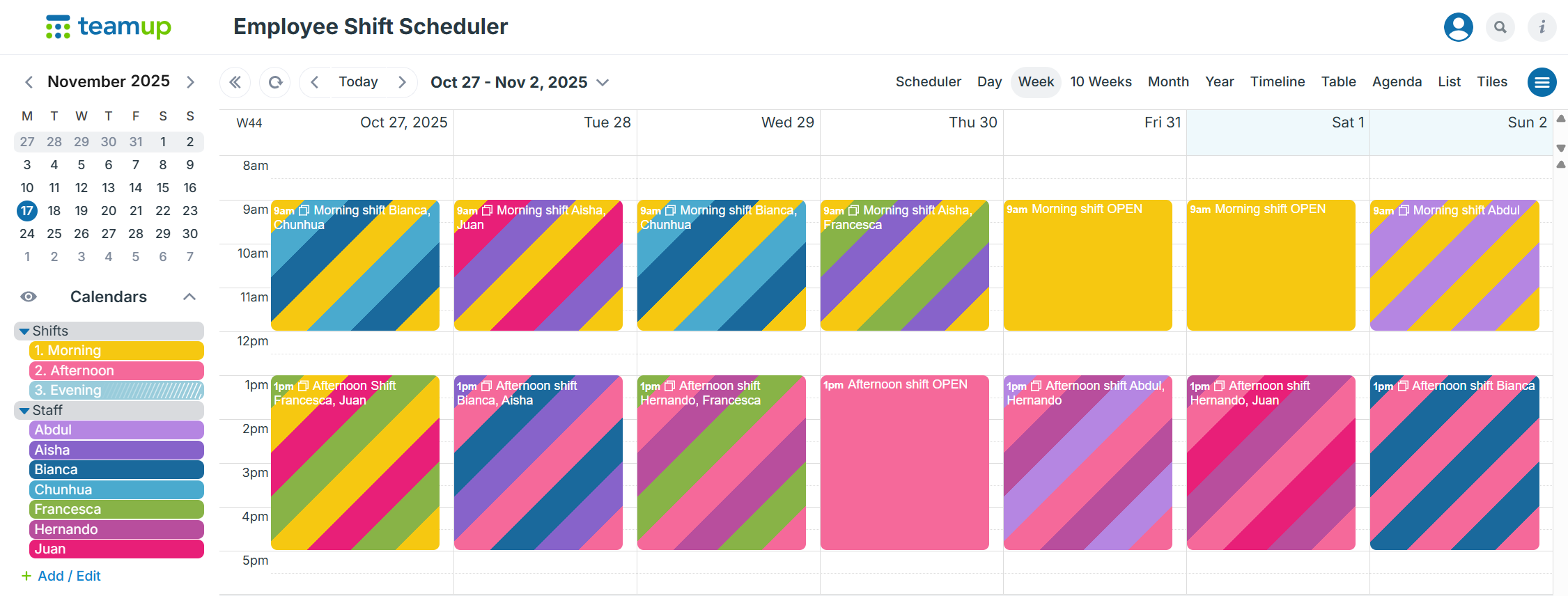The width and height of the screenshot is (1568, 596).
Task: Jump back with the double-chevron arrow
Action: pyautogui.click(x=235, y=81)
